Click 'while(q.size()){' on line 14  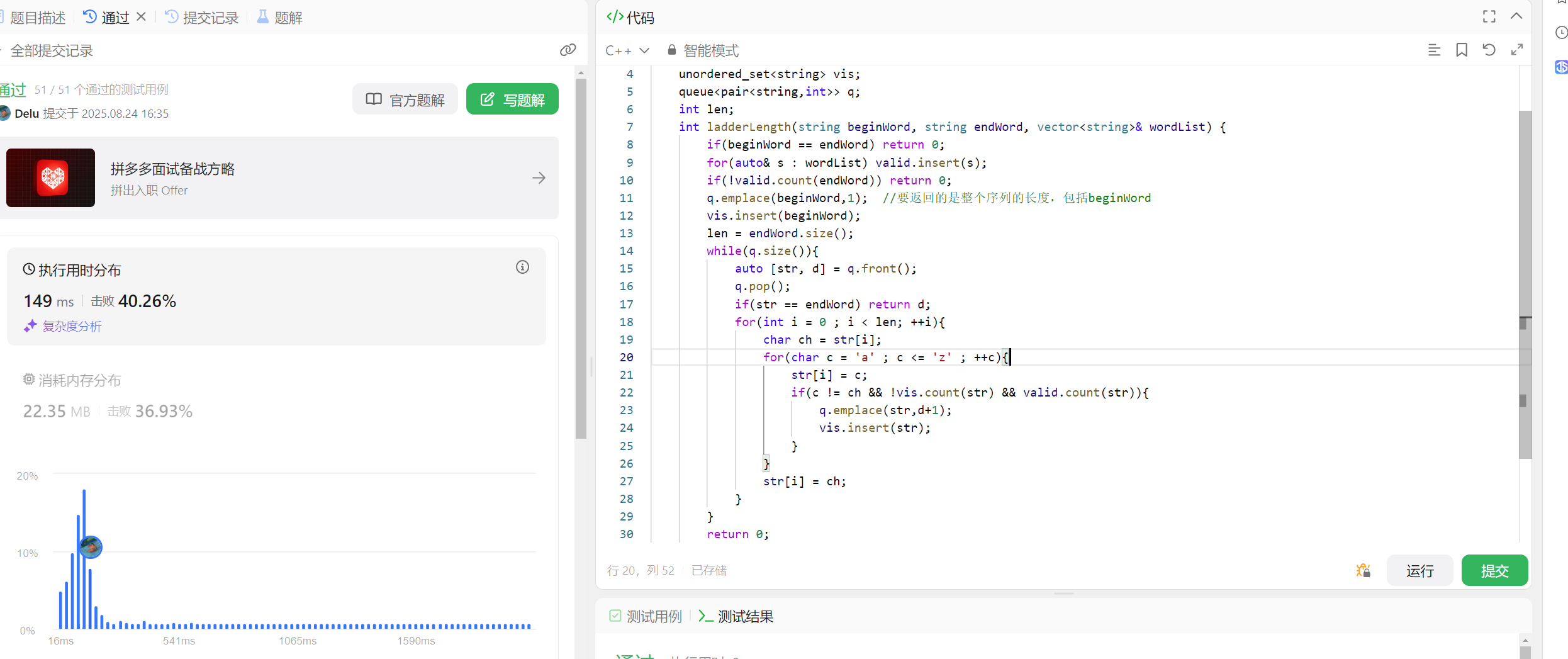[763, 251]
